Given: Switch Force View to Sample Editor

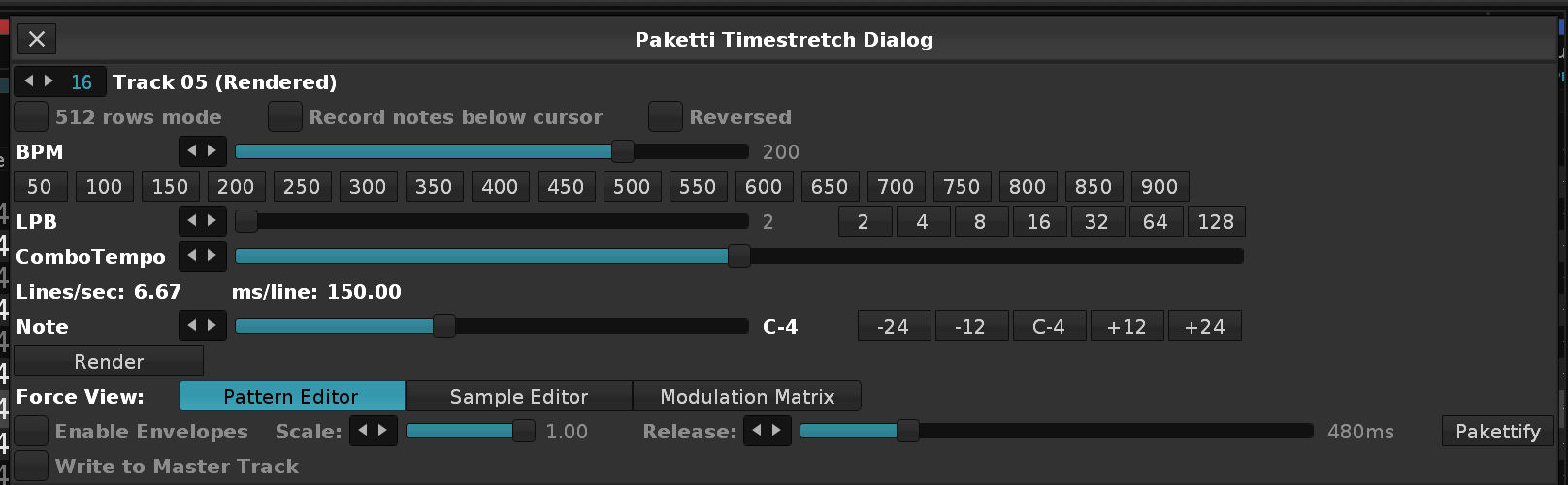Looking at the screenshot, I should click(519, 396).
